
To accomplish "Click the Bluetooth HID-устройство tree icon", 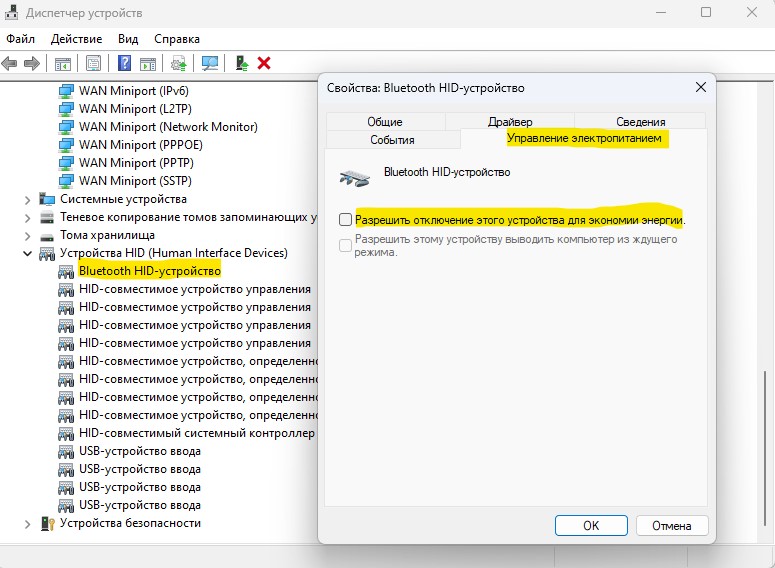I will pyautogui.click(x=66, y=271).
